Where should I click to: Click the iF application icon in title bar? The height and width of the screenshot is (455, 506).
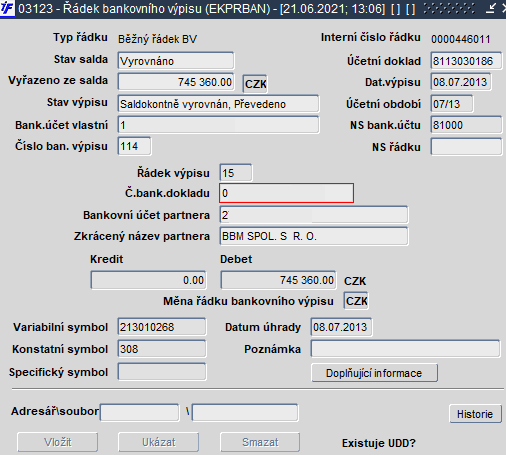7,8
